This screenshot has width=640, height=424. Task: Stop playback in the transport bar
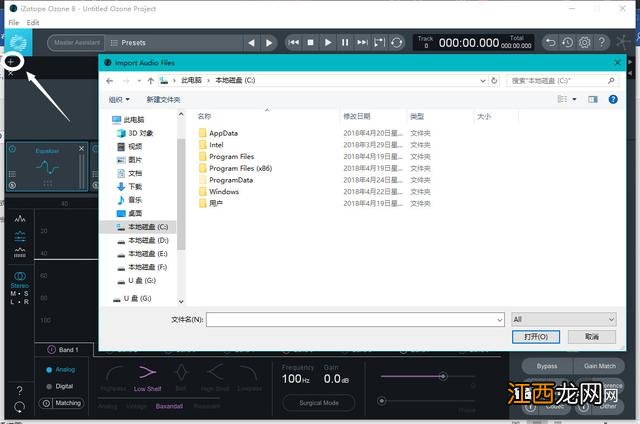click(x=310, y=42)
